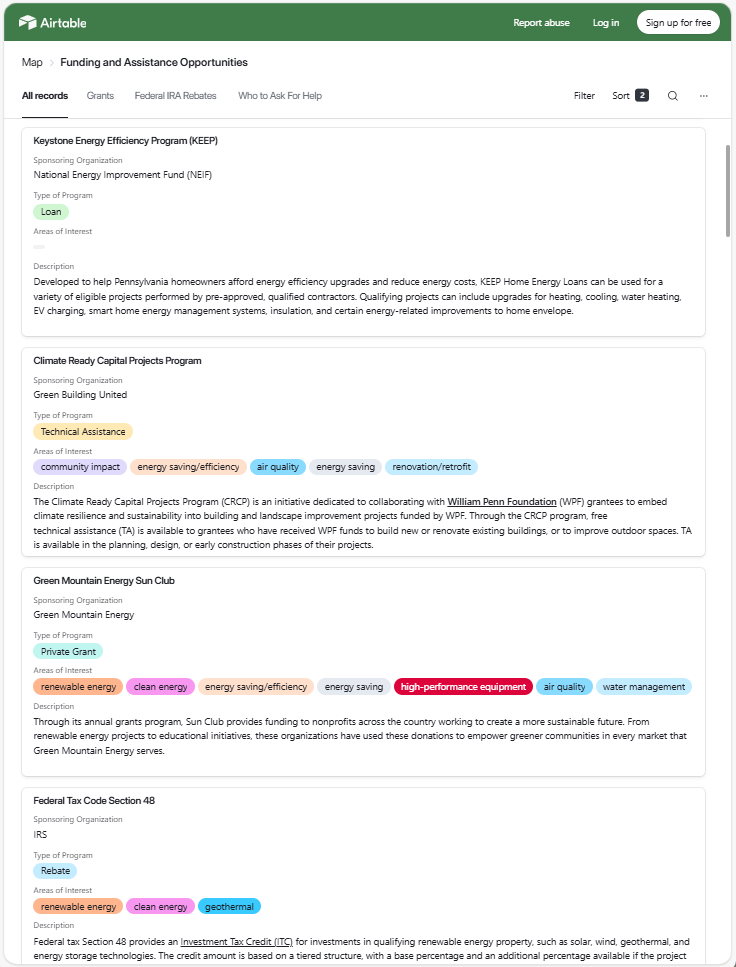736x967 pixels.
Task: Click the Report abuse link
Action: 541,22
